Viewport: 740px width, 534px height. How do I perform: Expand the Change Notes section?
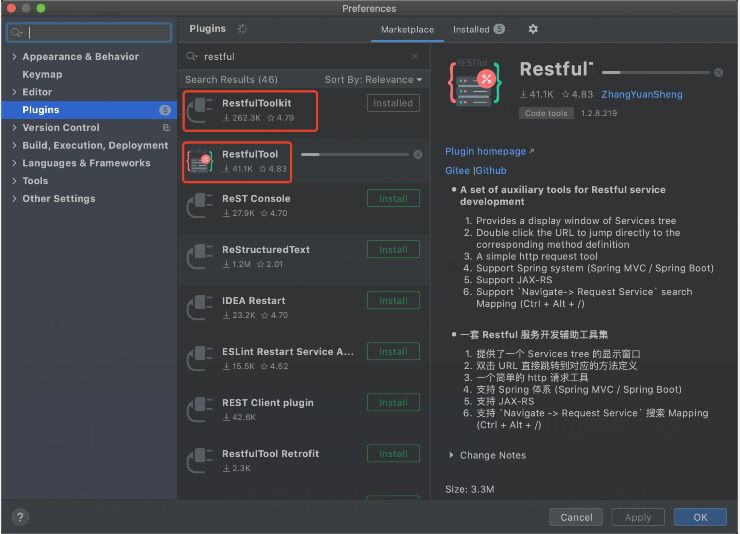tap(452, 455)
